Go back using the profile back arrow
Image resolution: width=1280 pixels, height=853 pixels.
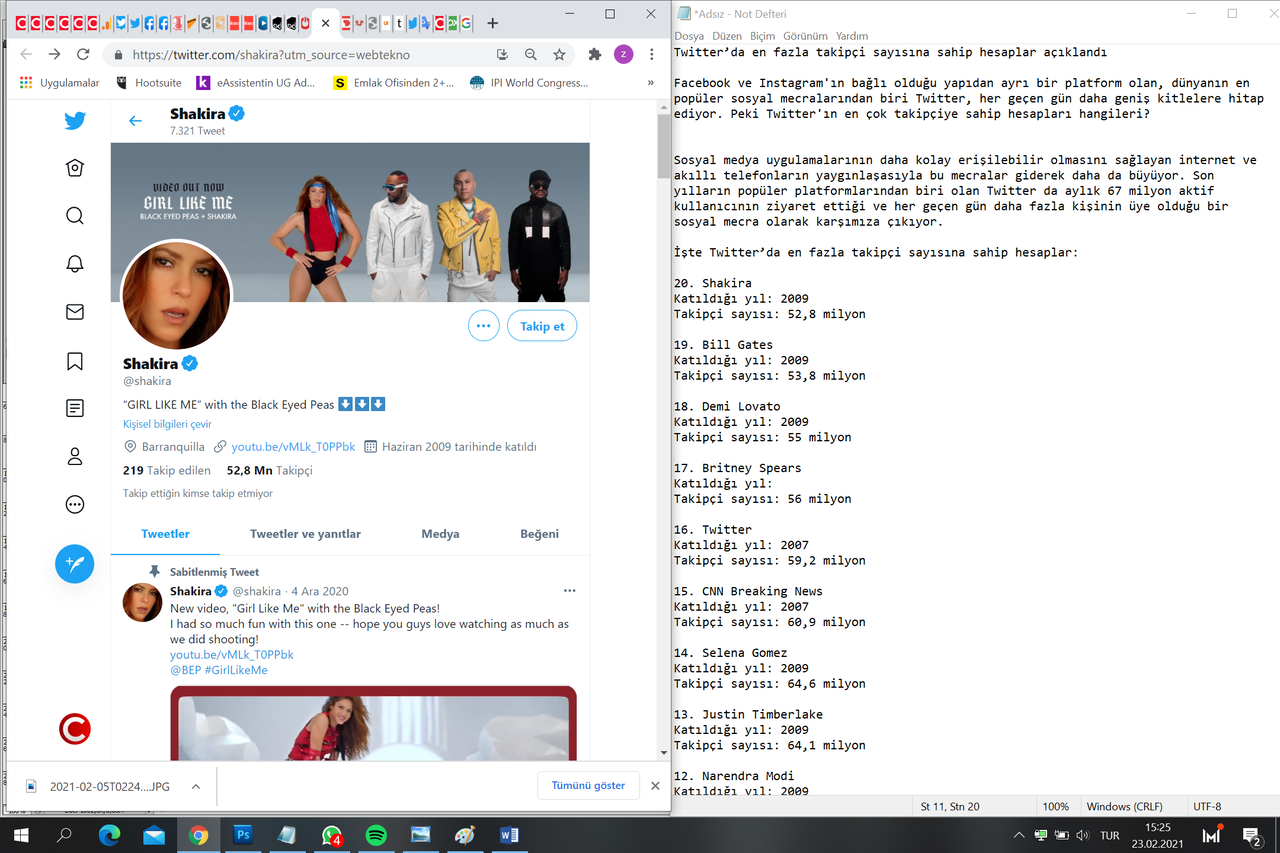[135, 121]
